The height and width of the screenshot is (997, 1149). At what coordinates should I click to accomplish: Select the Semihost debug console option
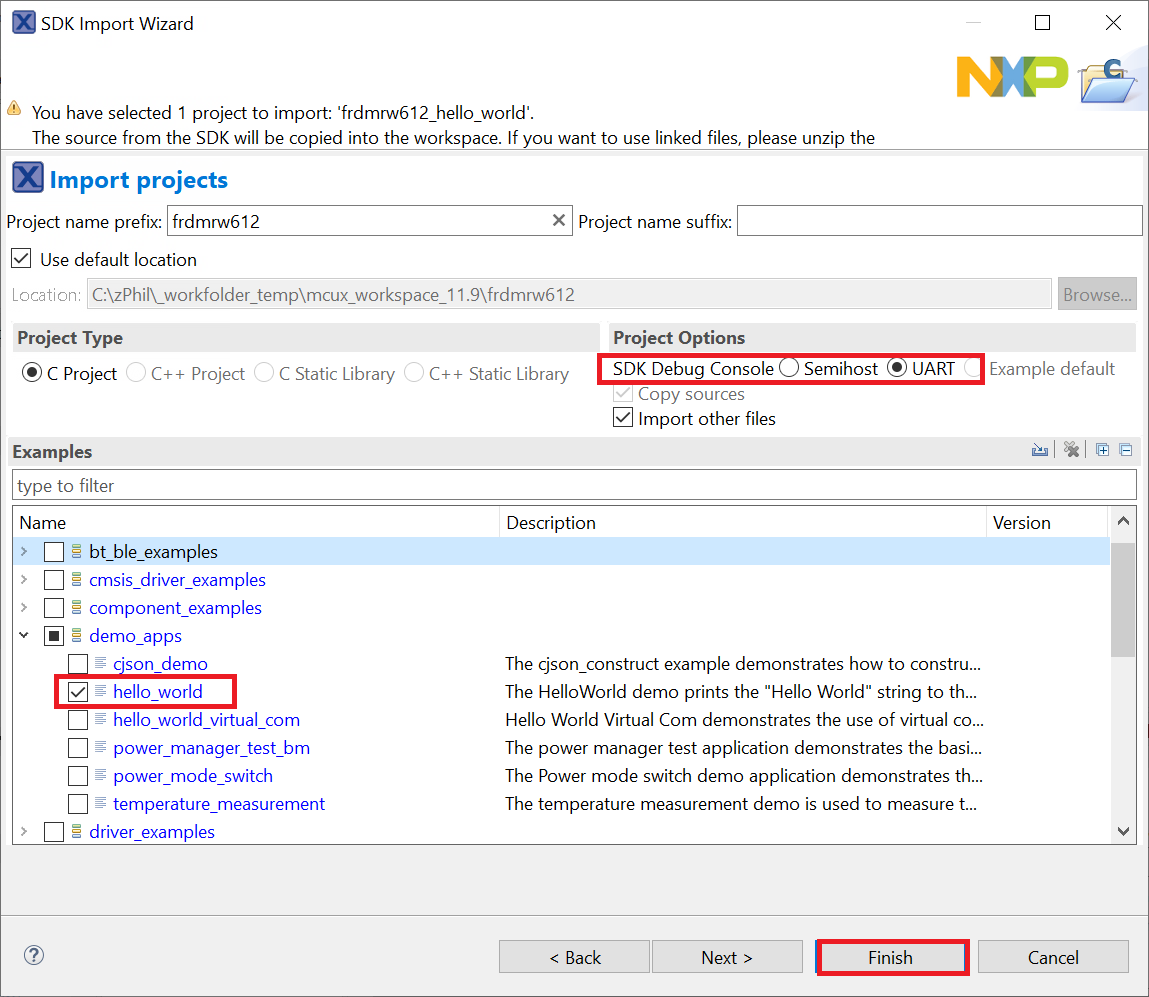790,369
